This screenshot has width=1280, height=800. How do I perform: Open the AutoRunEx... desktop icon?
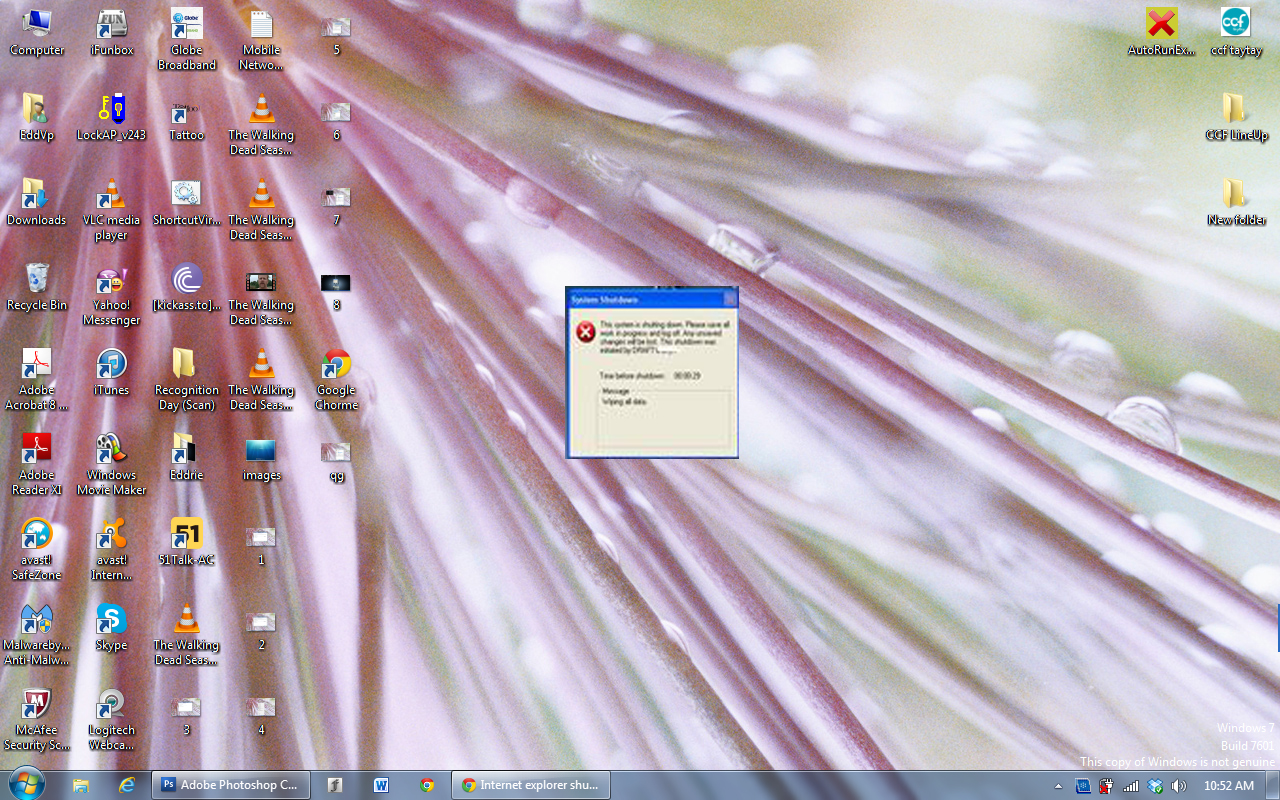click(1161, 32)
